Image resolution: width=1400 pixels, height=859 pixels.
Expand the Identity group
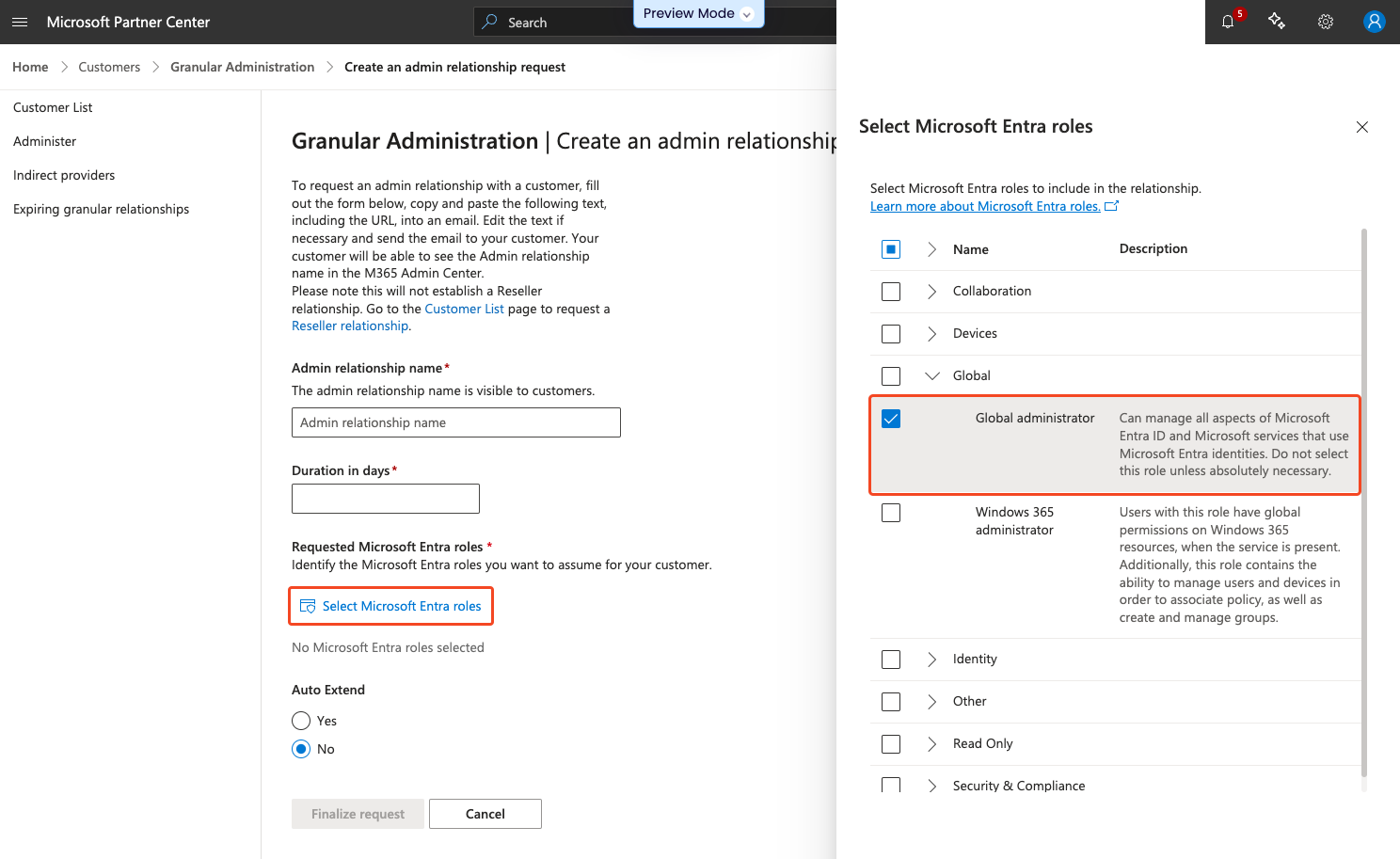931,660
